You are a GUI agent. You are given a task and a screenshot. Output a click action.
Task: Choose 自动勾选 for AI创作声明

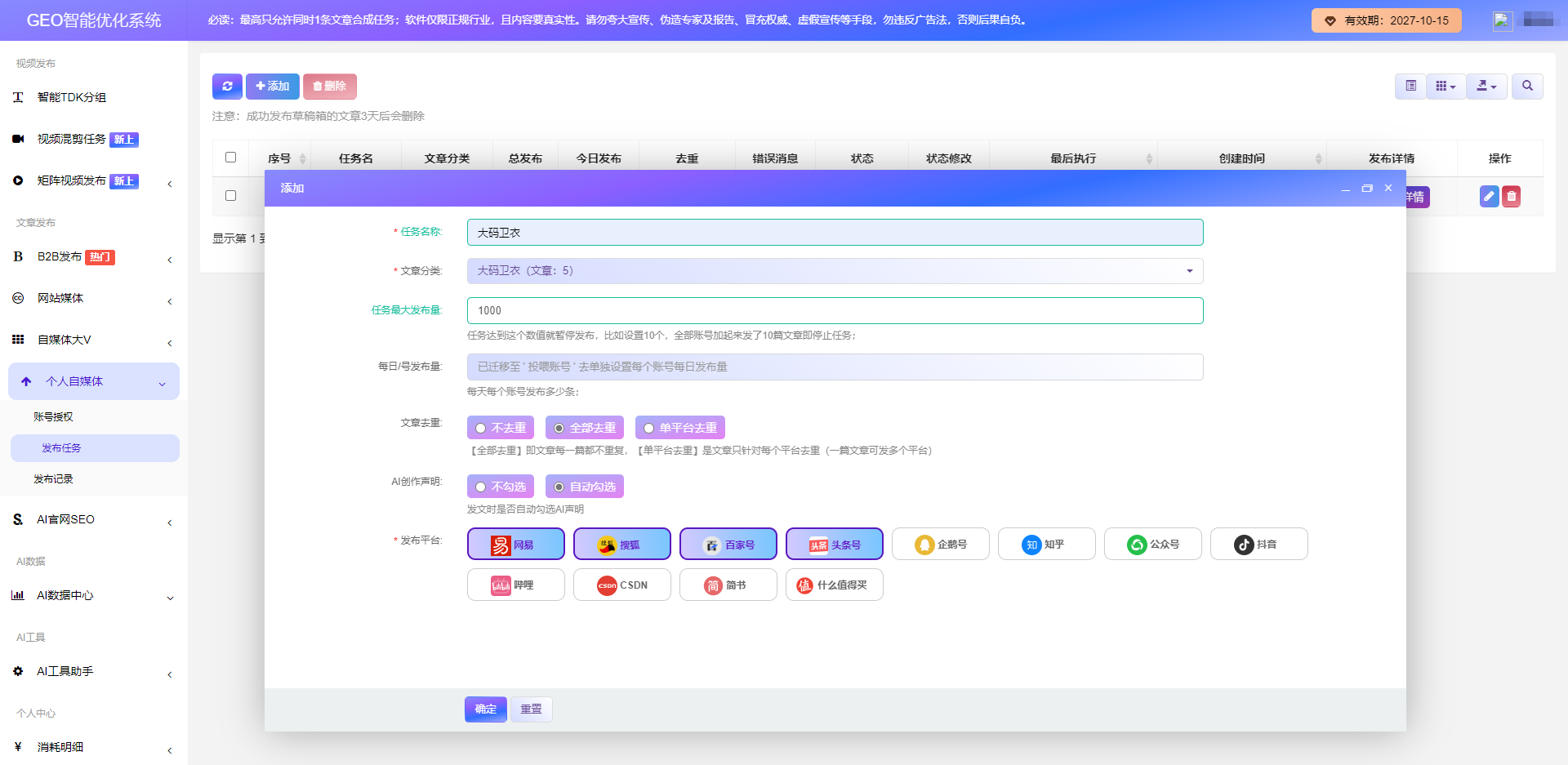point(585,487)
